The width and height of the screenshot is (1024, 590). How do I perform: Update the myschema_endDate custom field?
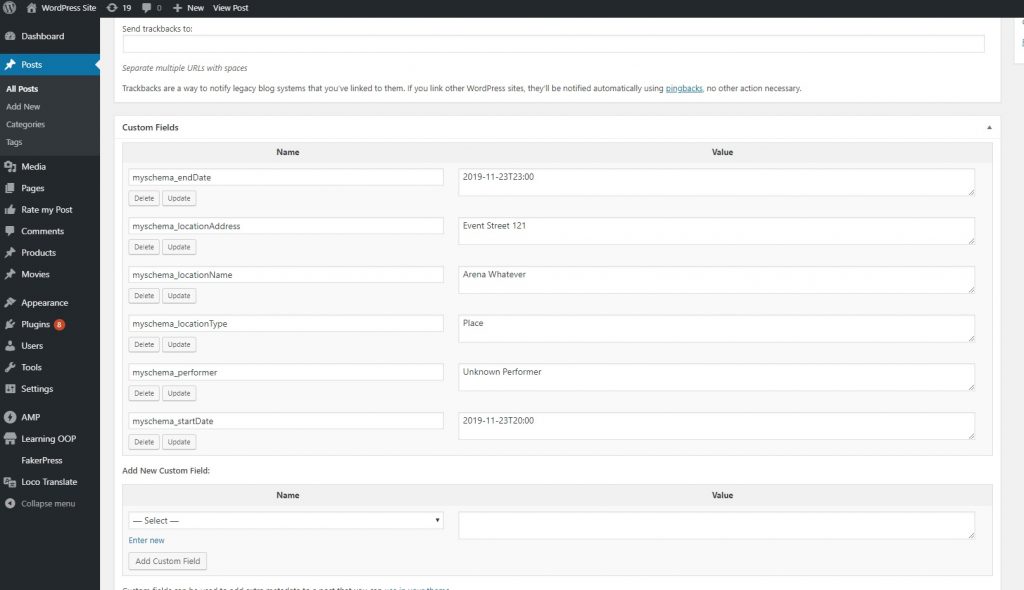[179, 199]
